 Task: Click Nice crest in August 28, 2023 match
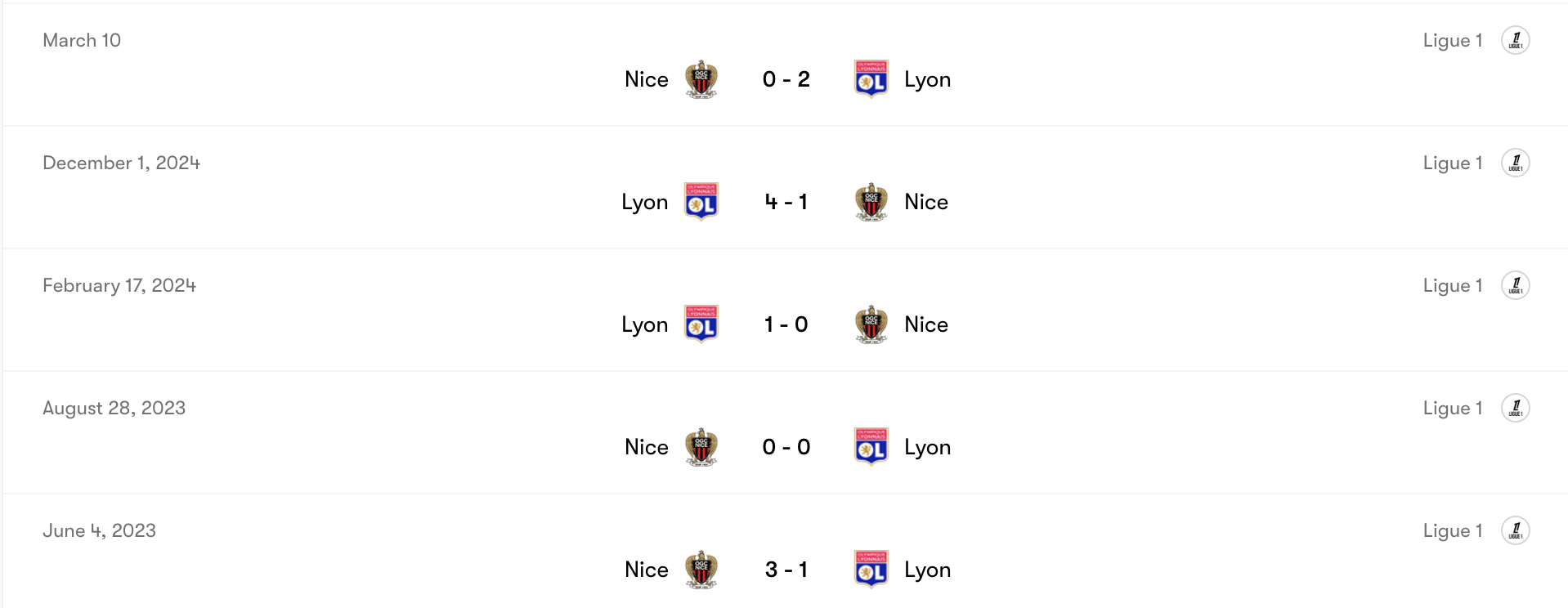[x=701, y=447]
